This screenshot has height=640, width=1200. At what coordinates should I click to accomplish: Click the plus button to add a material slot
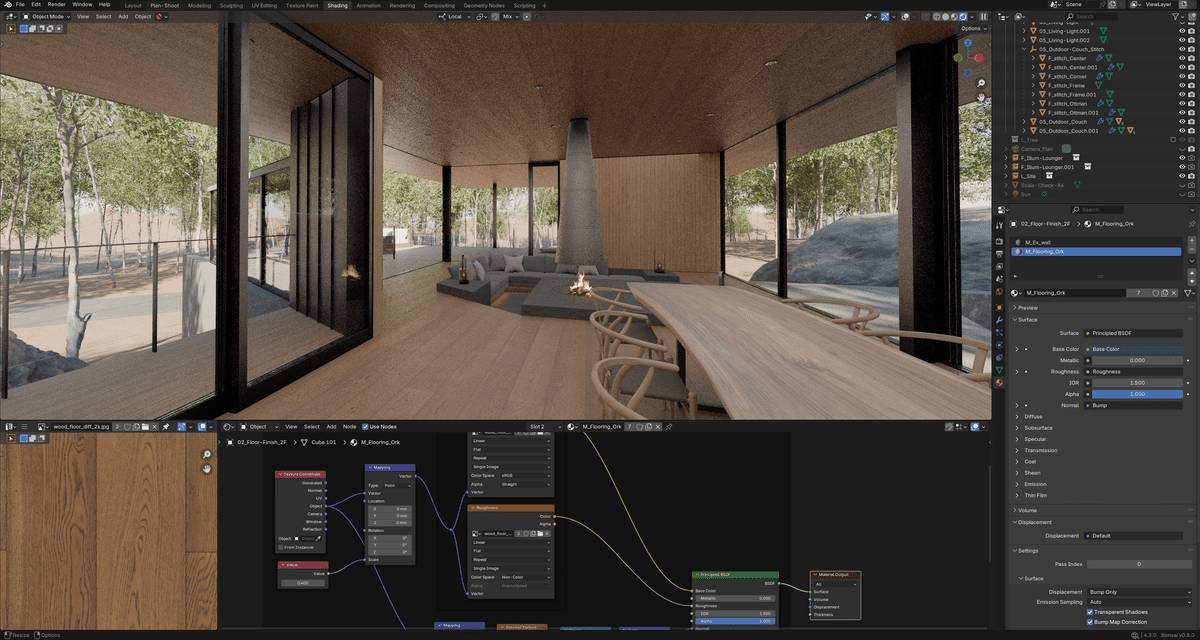(x=1192, y=241)
